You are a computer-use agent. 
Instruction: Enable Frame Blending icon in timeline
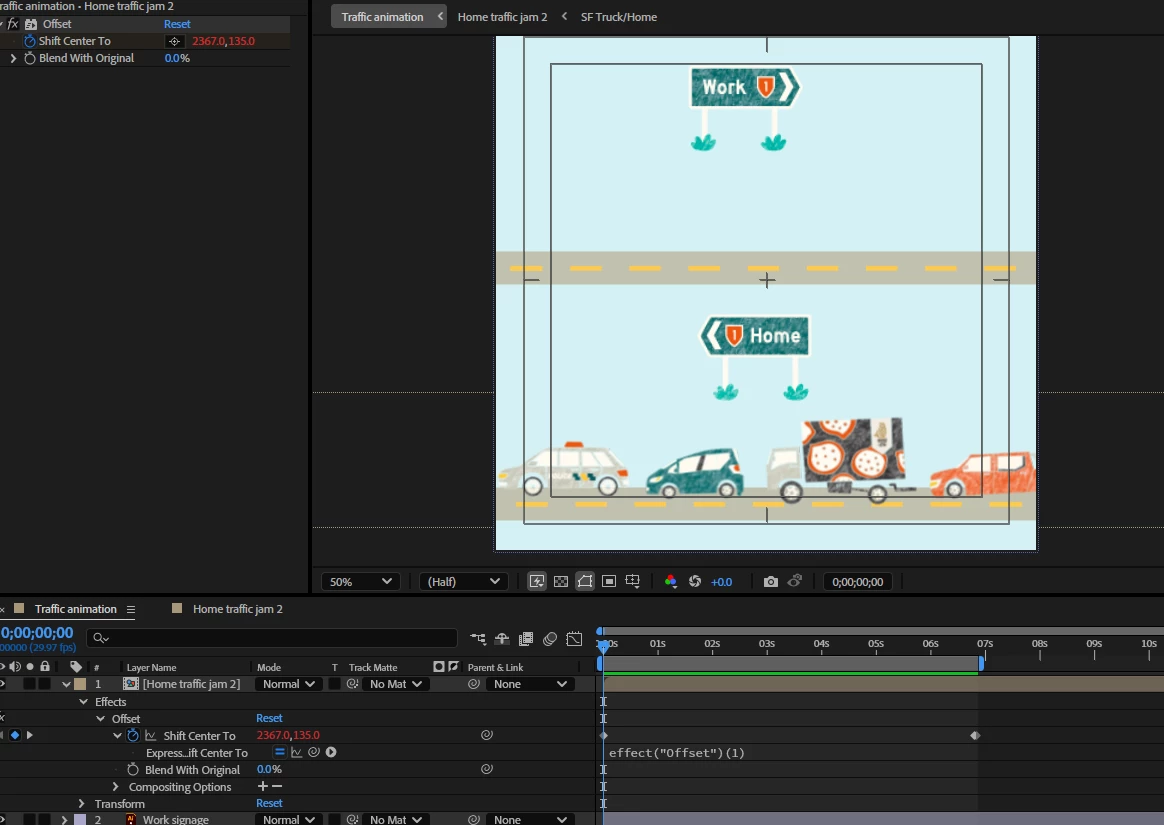tap(526, 639)
